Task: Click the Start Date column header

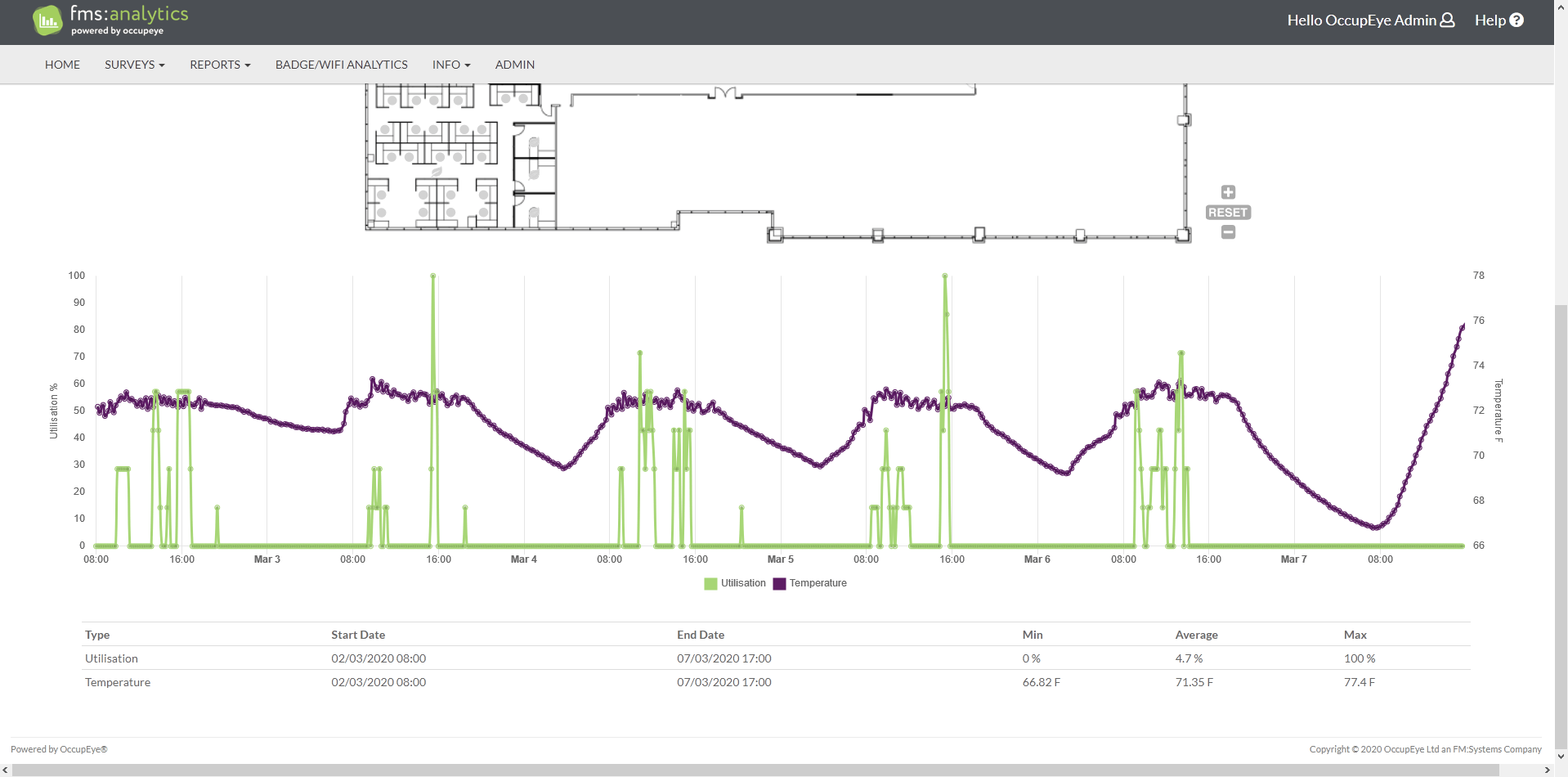Action: (x=358, y=635)
